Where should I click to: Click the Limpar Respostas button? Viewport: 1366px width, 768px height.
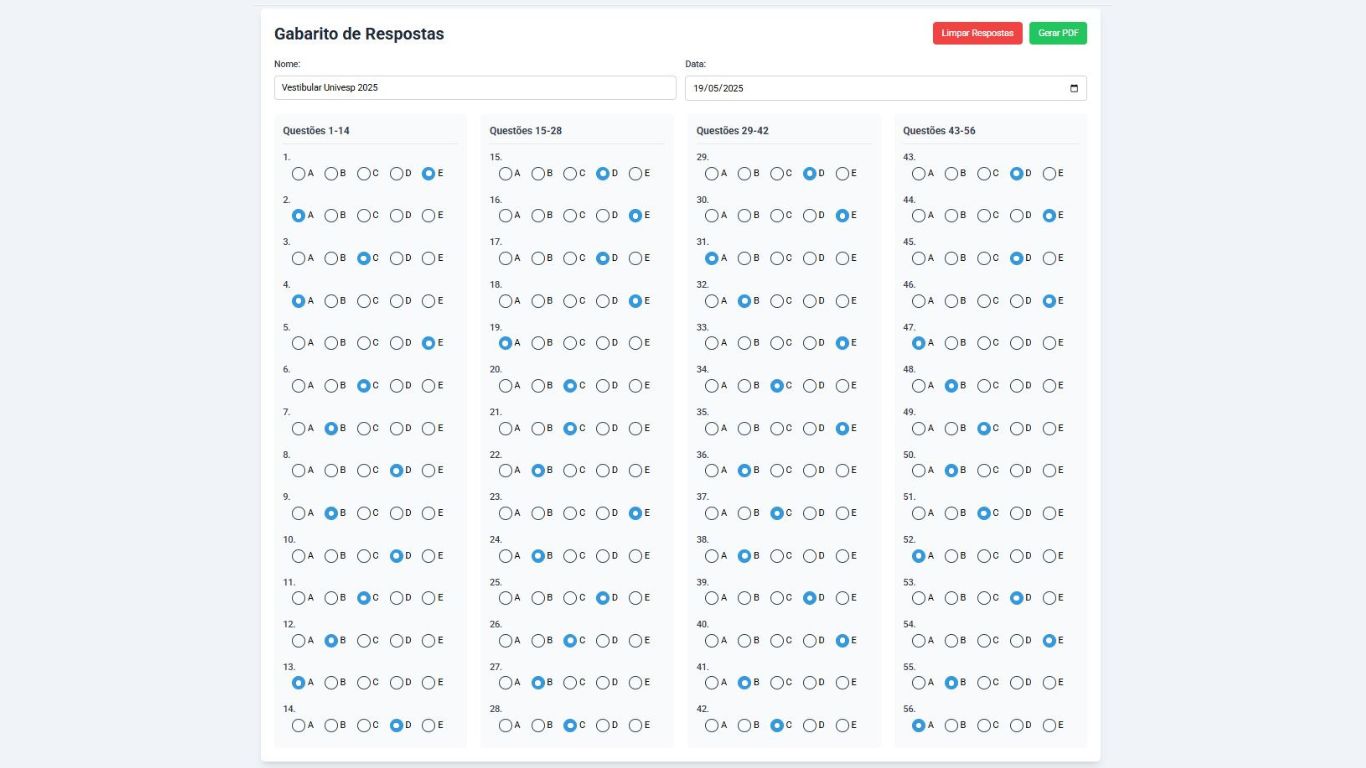[977, 33]
